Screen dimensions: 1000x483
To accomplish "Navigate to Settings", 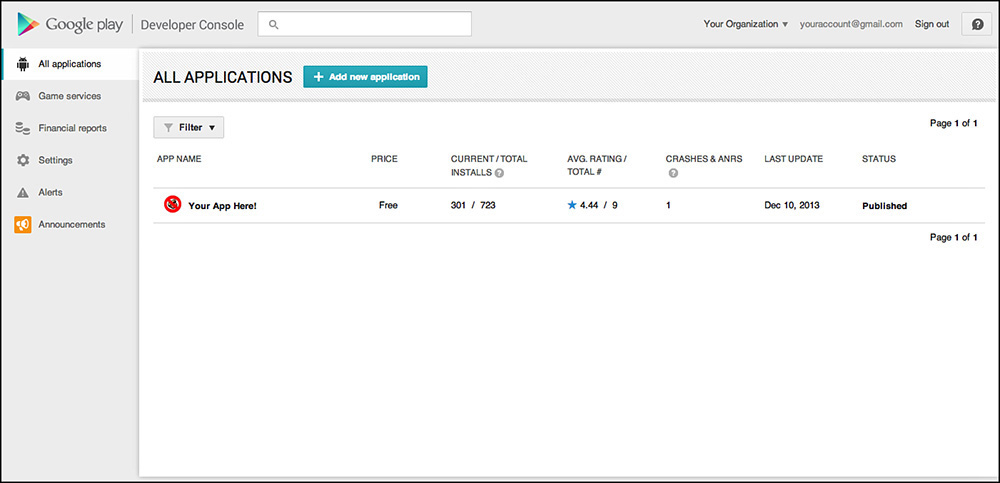I will point(70,160).
